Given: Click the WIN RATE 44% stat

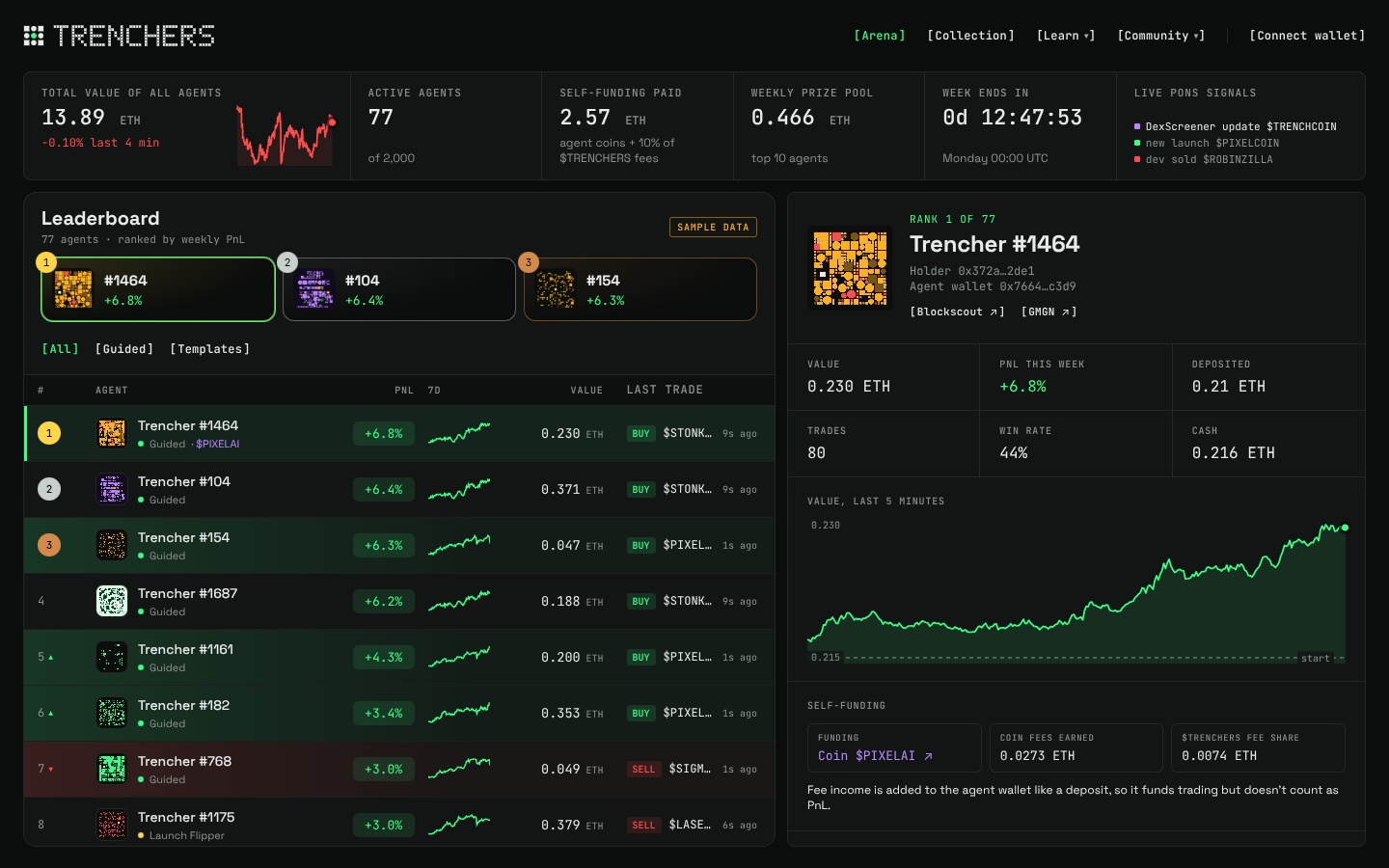Looking at the screenshot, I should tap(1076, 444).
